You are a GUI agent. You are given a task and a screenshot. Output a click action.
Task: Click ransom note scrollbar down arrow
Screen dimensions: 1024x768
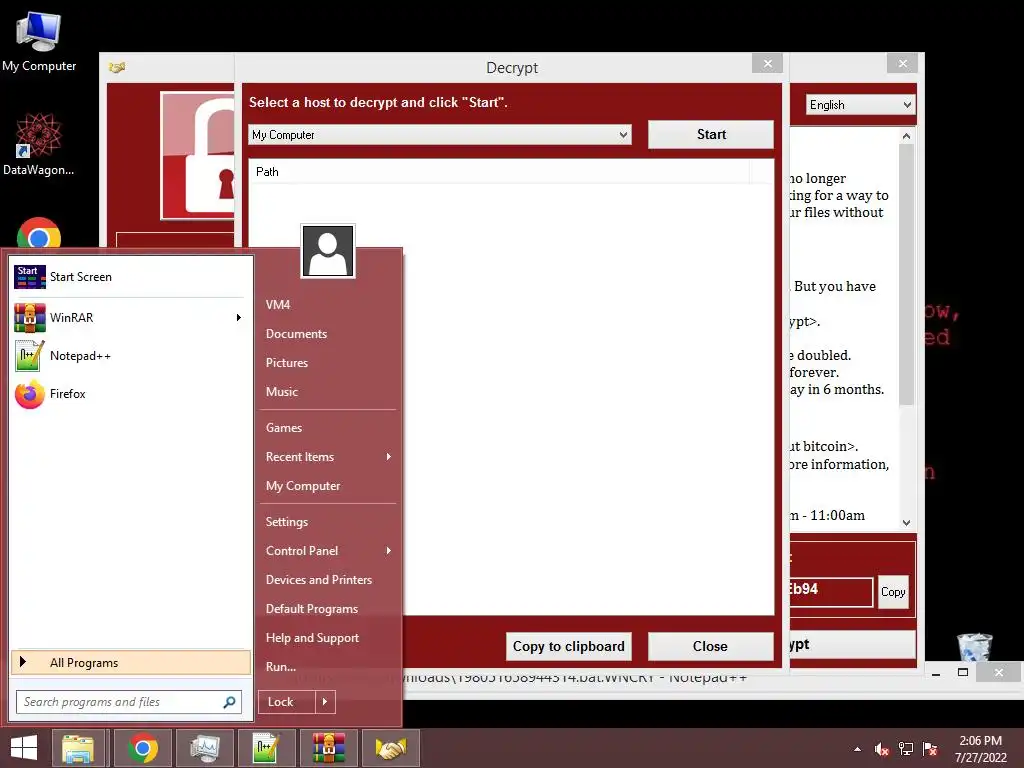pyautogui.click(x=906, y=522)
